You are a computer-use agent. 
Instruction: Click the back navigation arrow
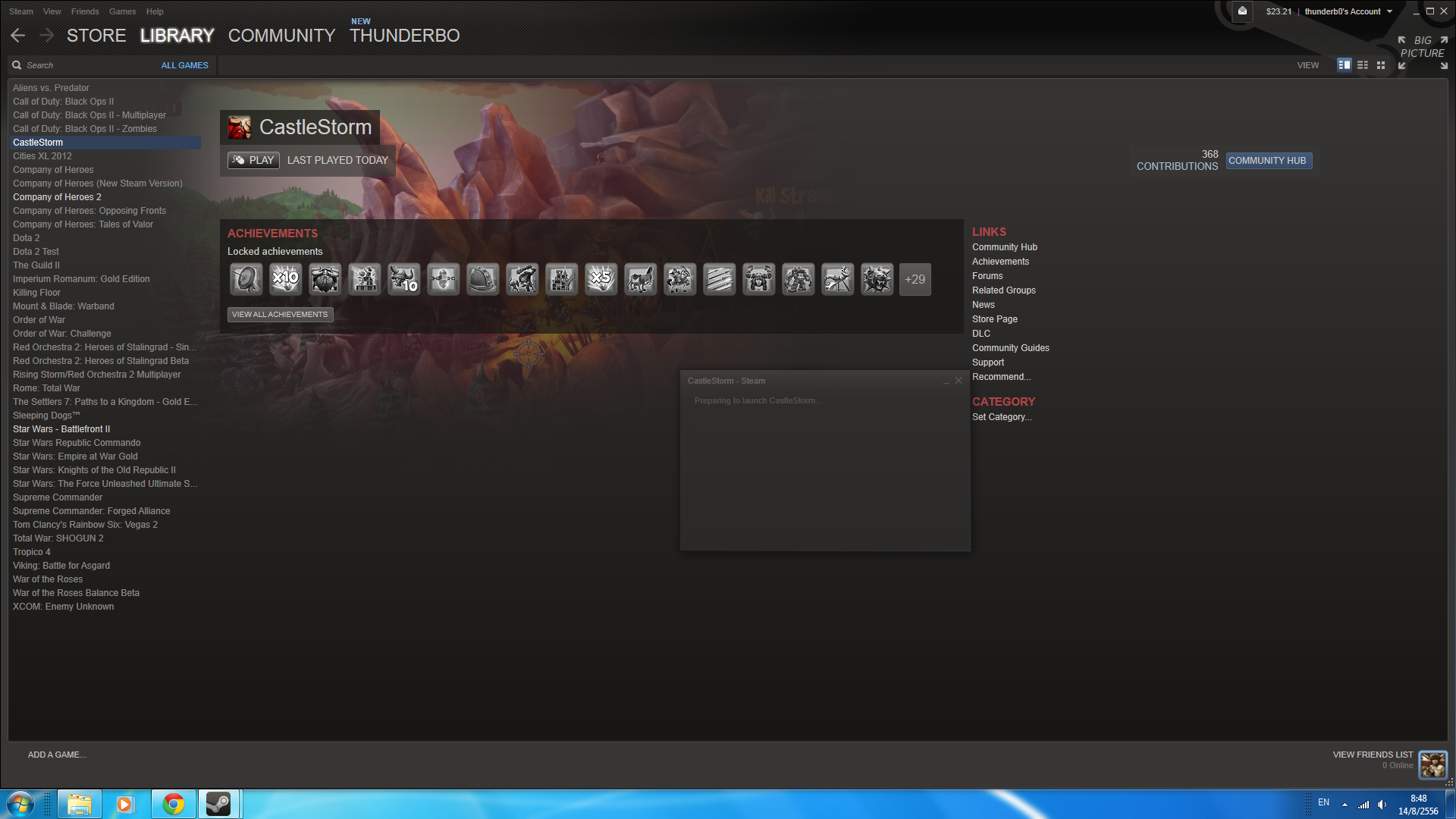click(18, 36)
